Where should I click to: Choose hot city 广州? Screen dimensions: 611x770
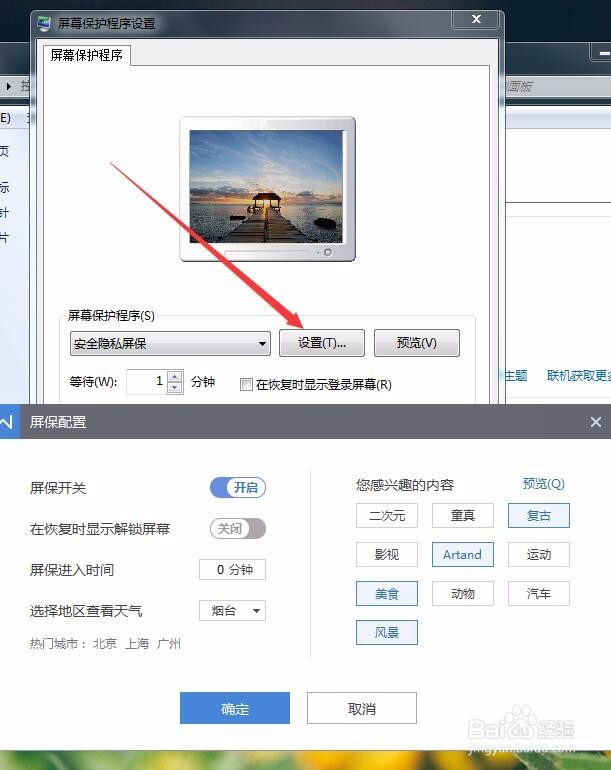pos(169,643)
